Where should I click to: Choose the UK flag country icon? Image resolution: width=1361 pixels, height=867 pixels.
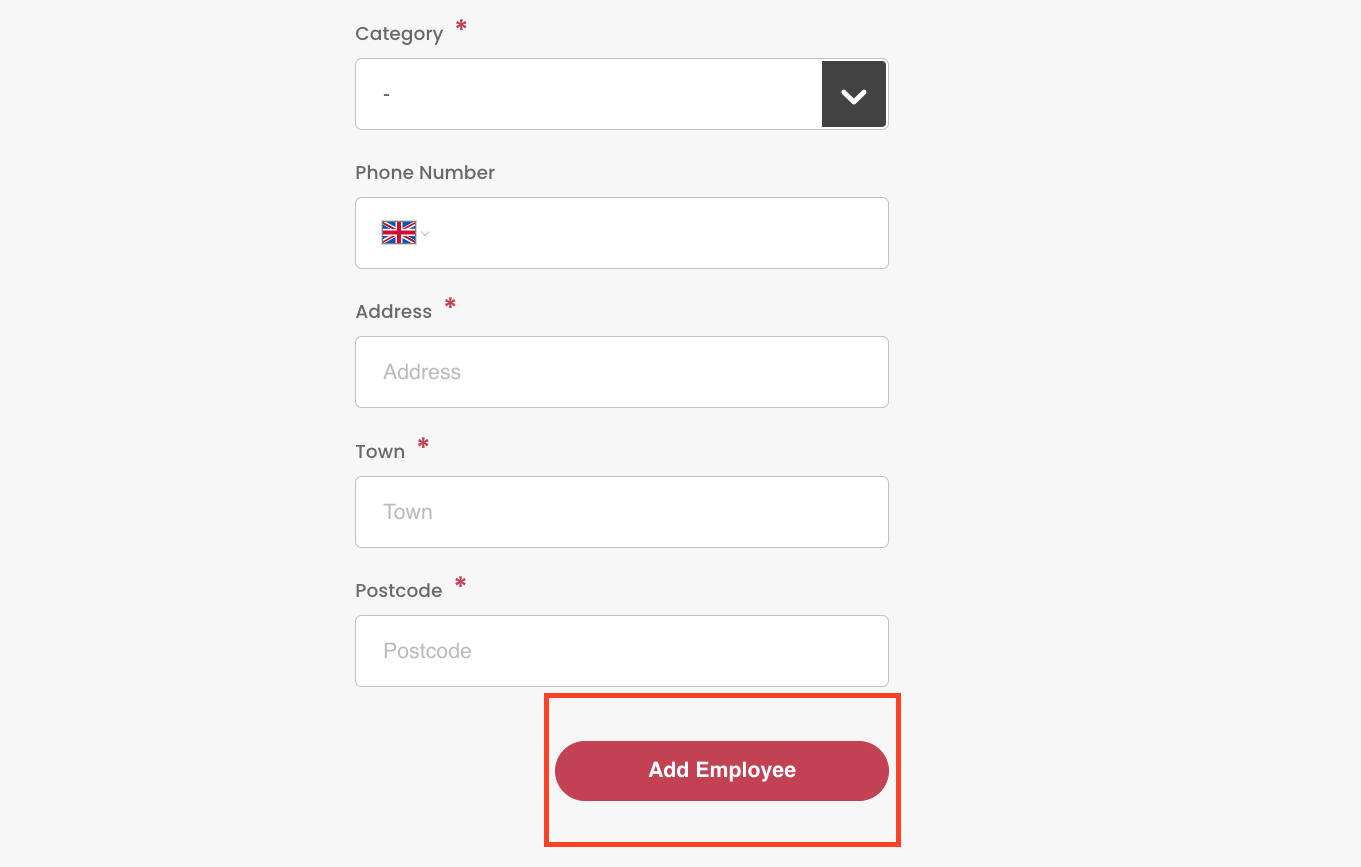point(399,233)
